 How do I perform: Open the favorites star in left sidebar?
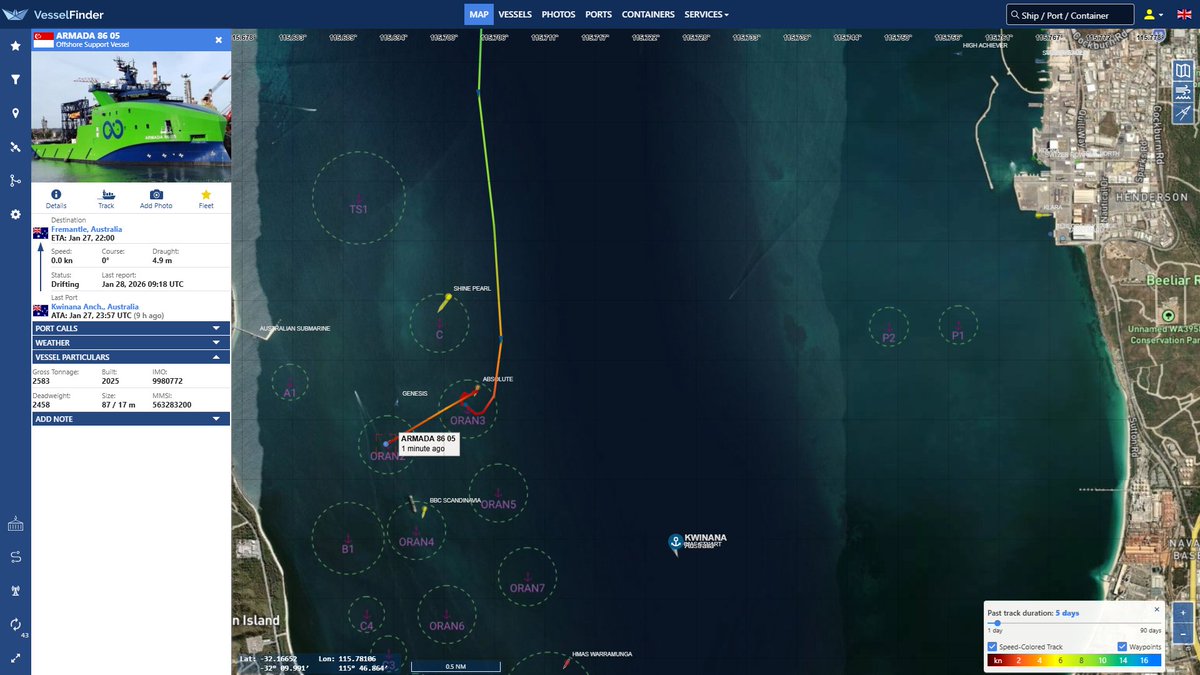coord(15,46)
